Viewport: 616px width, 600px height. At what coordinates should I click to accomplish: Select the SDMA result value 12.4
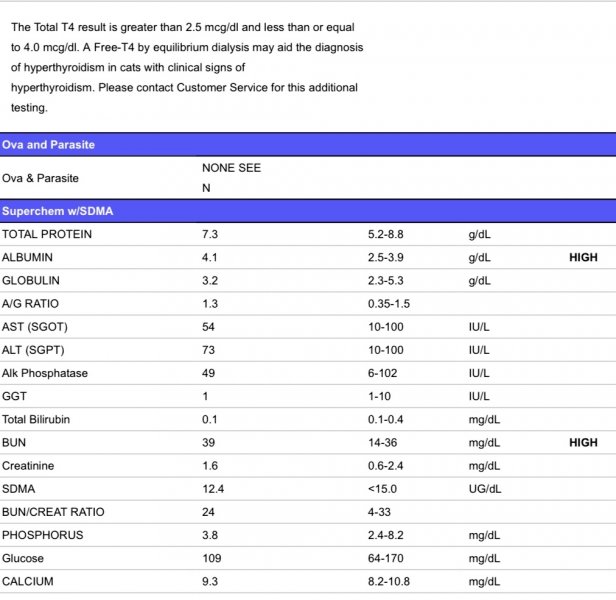(213, 489)
